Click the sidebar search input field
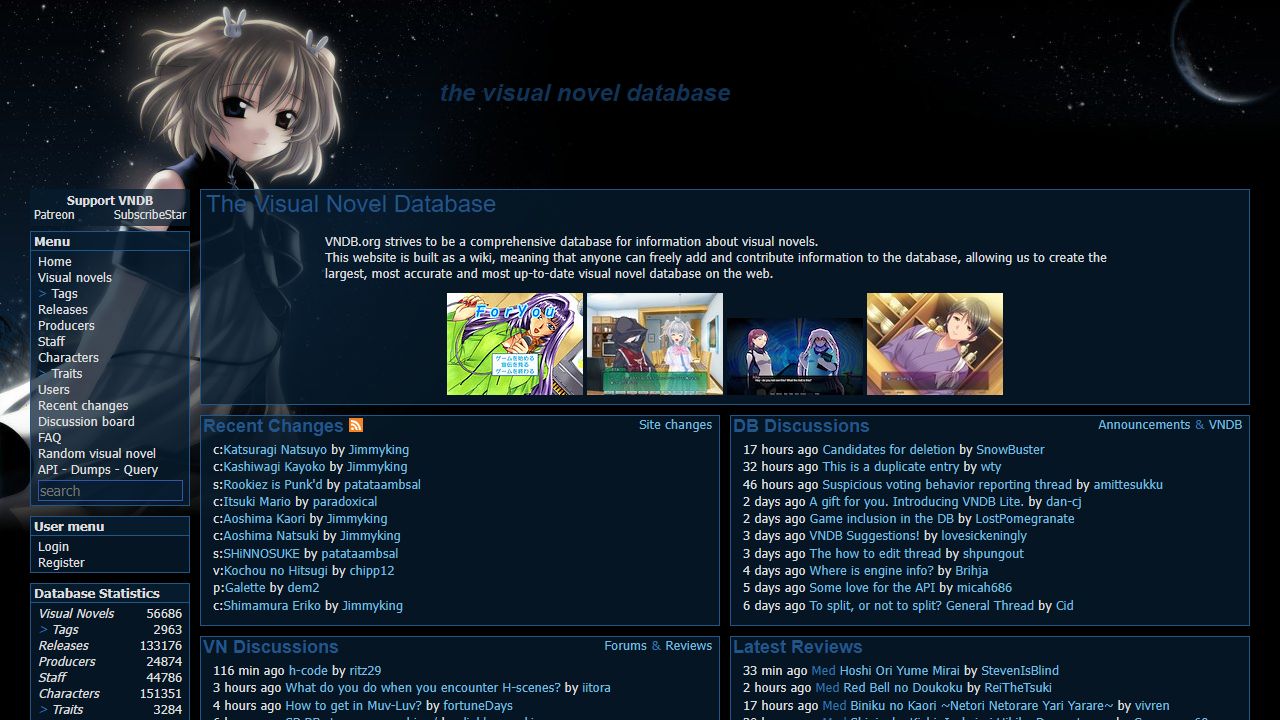 [110, 491]
